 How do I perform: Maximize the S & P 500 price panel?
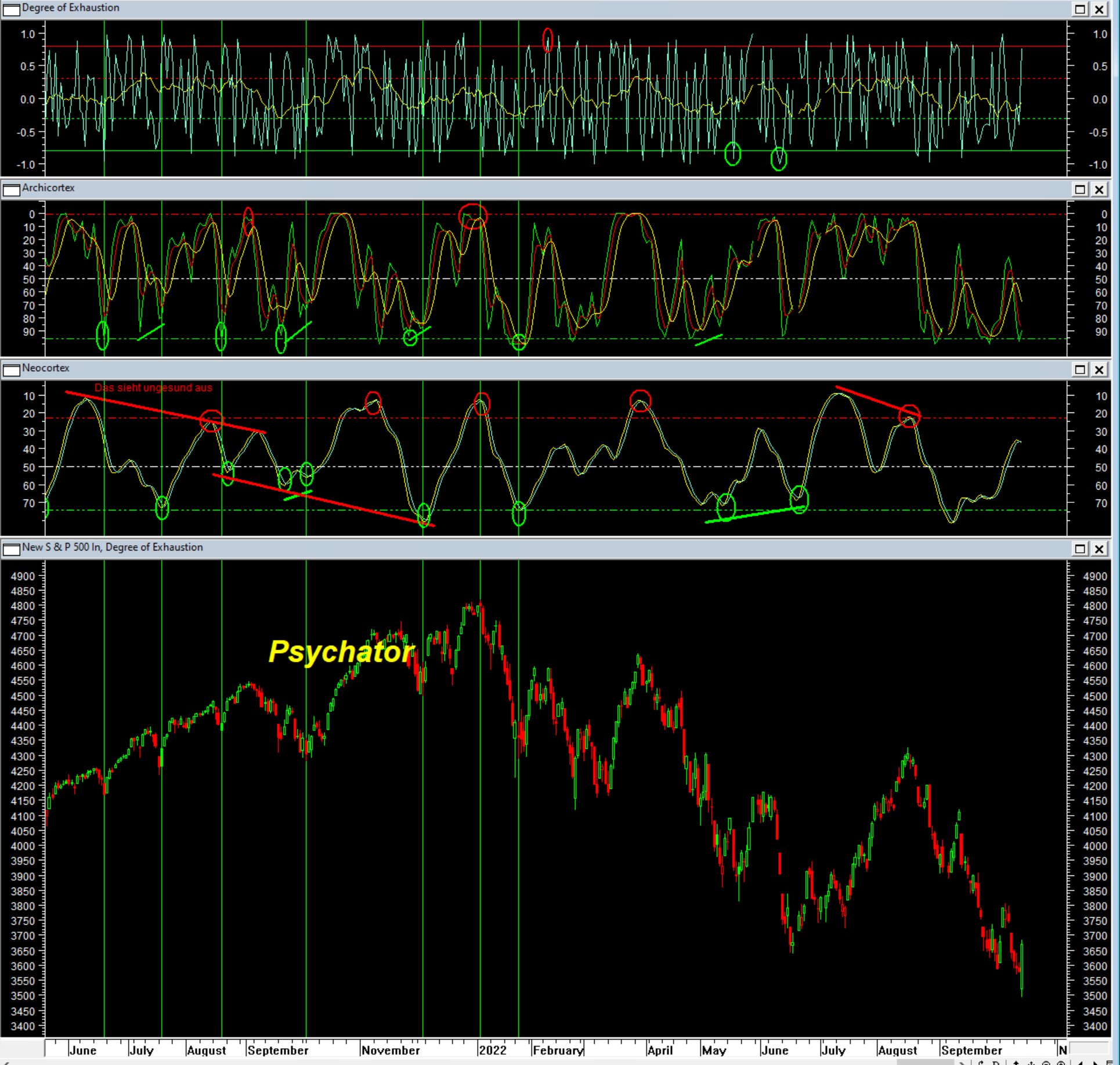pos(1080,549)
